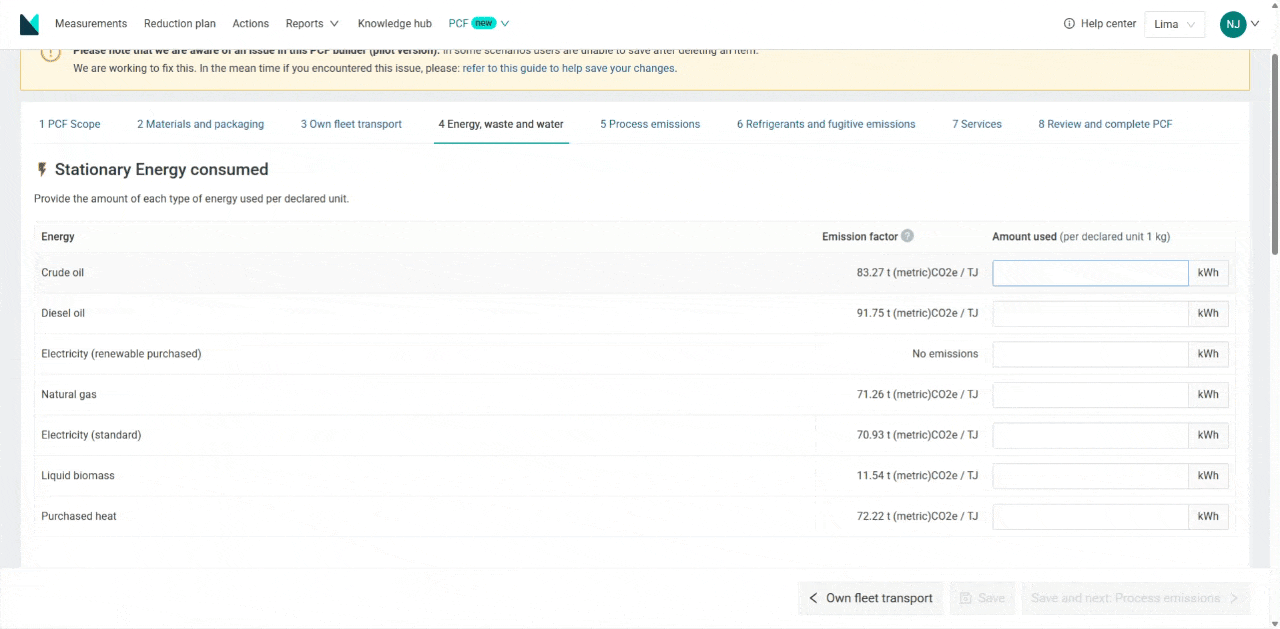This screenshot has height=629, width=1280.
Task: Click the 71.26 t (metric)CO2e / TJ value
Action: pyautogui.click(x=917, y=395)
